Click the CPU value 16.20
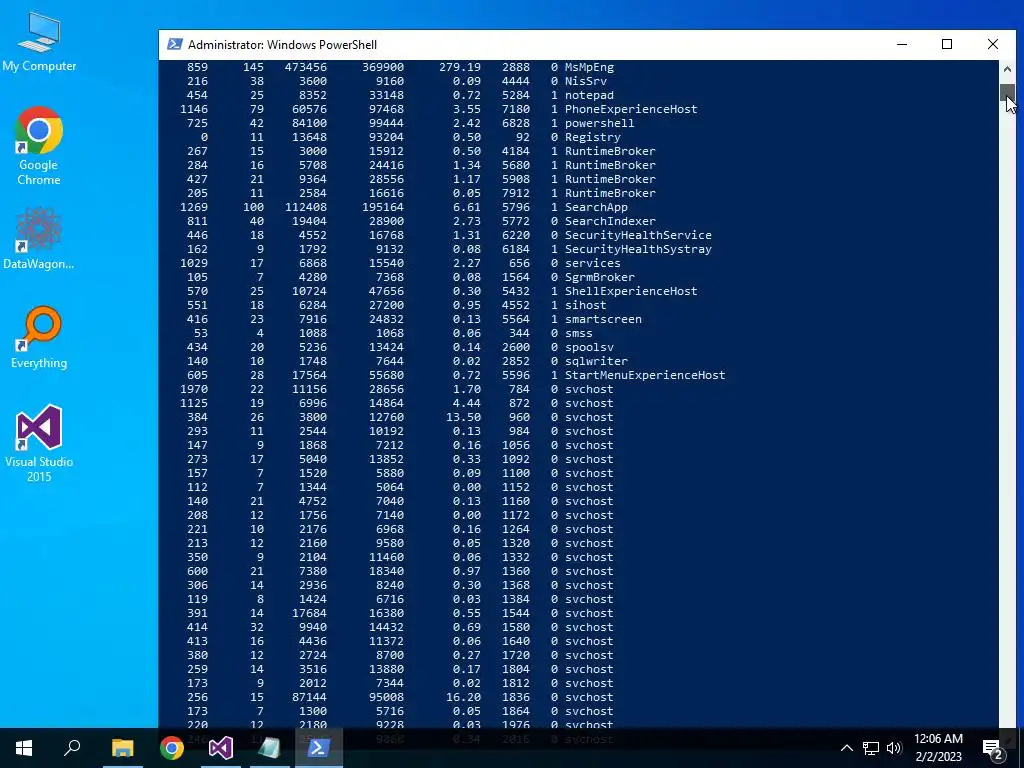 [x=464, y=697]
